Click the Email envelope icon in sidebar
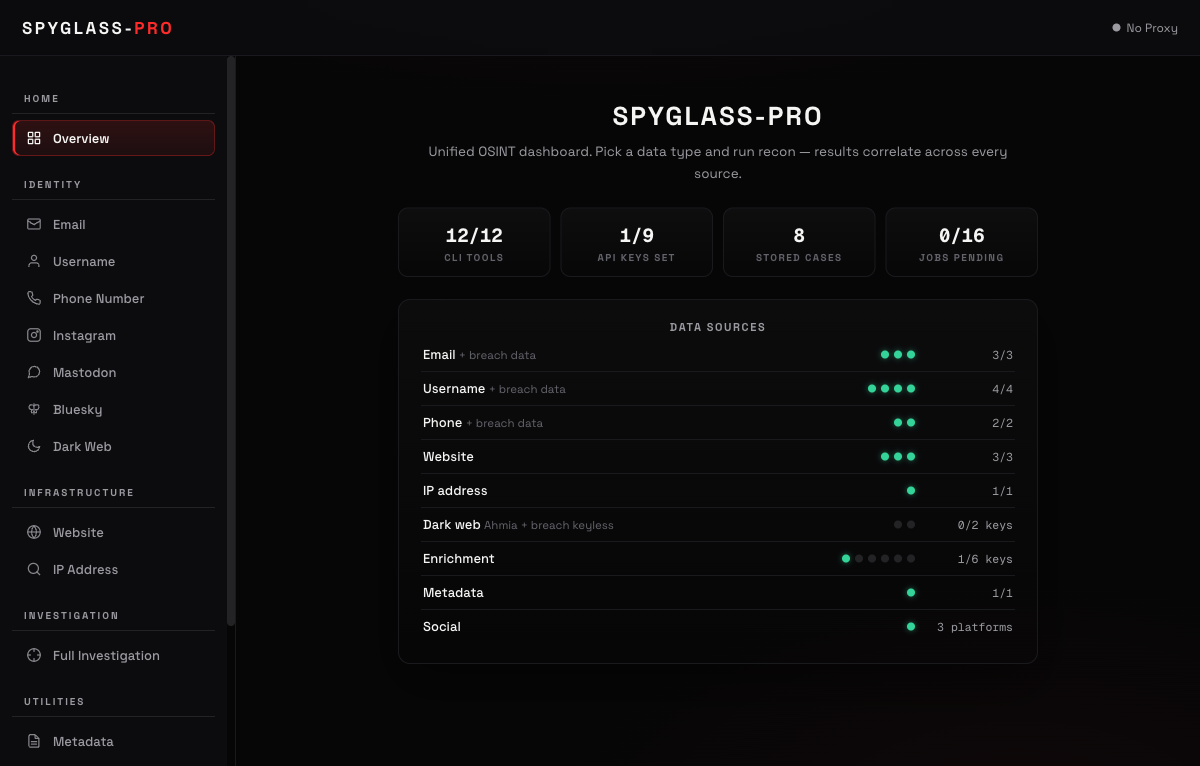This screenshot has height=766, width=1200. coord(34,224)
